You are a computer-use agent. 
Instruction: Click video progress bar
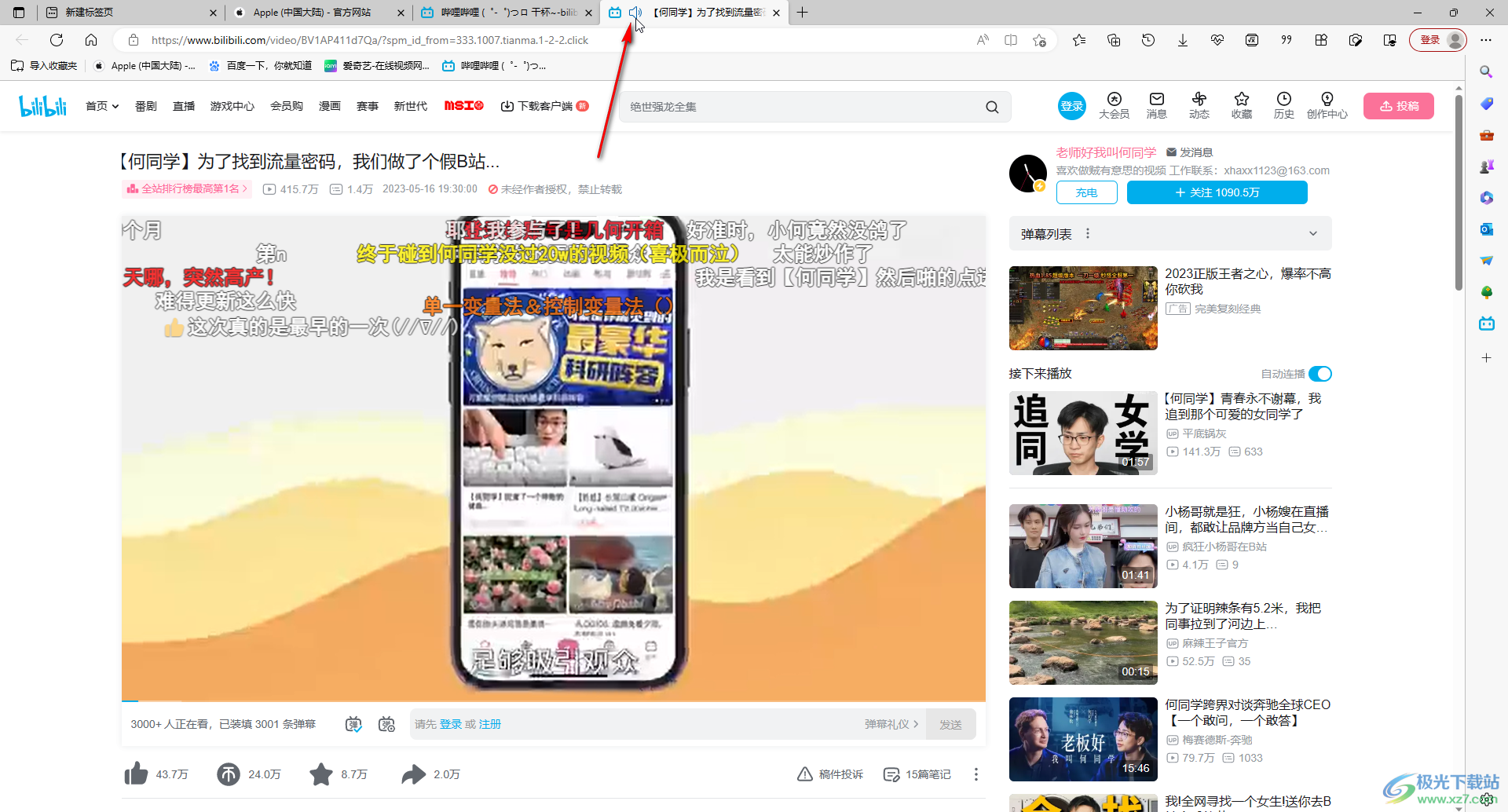(554, 700)
